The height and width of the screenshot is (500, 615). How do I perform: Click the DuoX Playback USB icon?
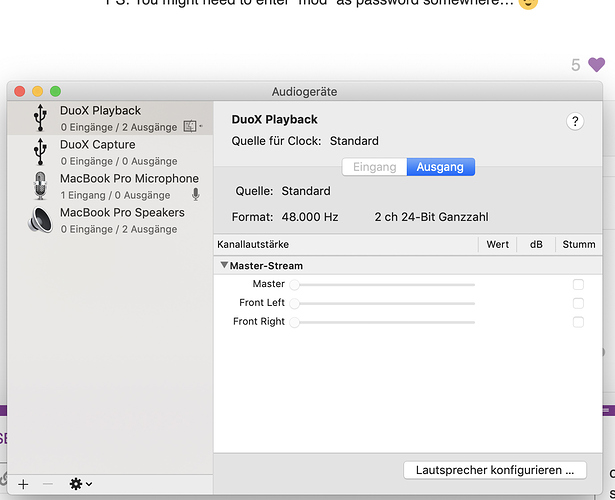(x=40, y=118)
